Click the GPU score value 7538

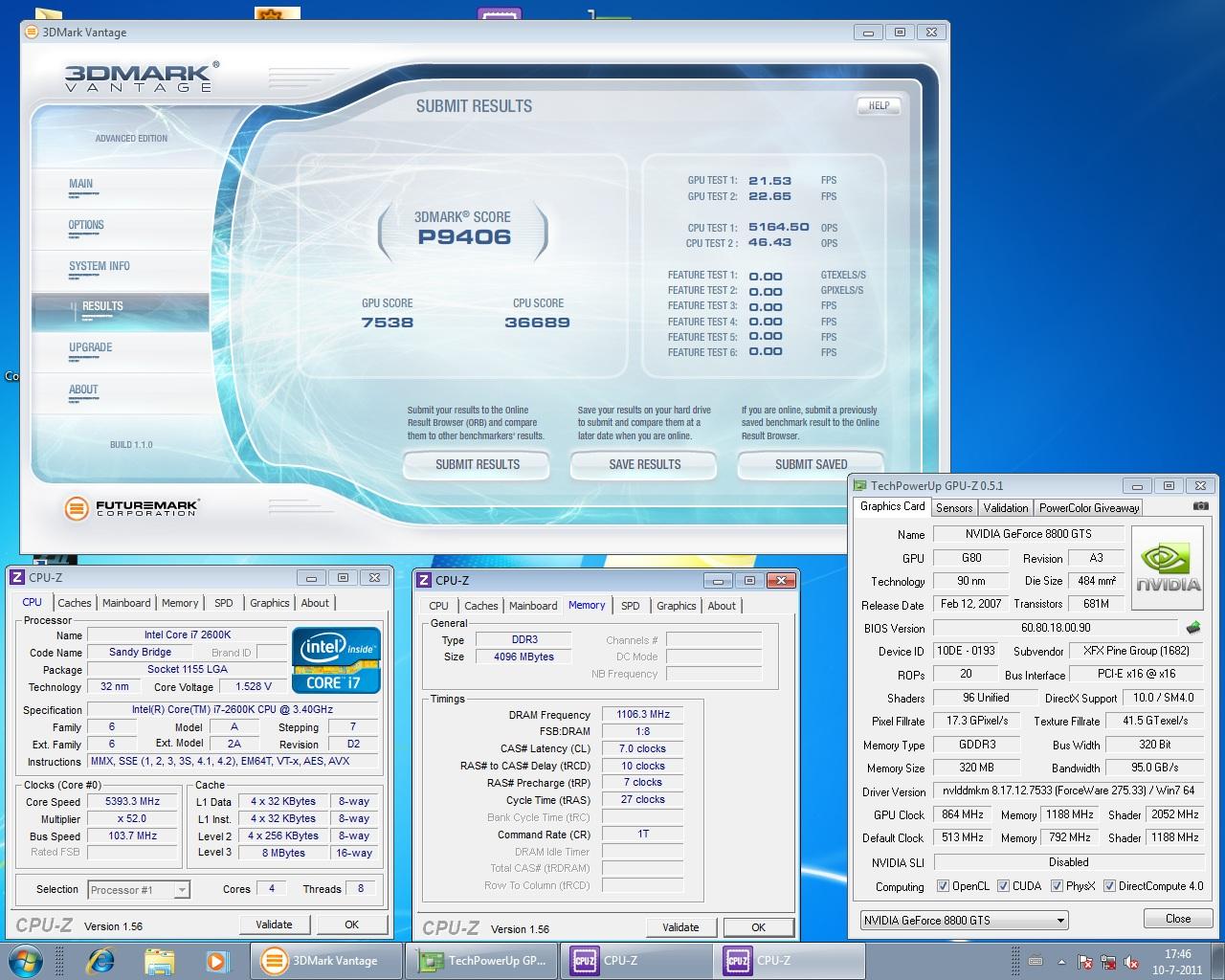coord(388,323)
